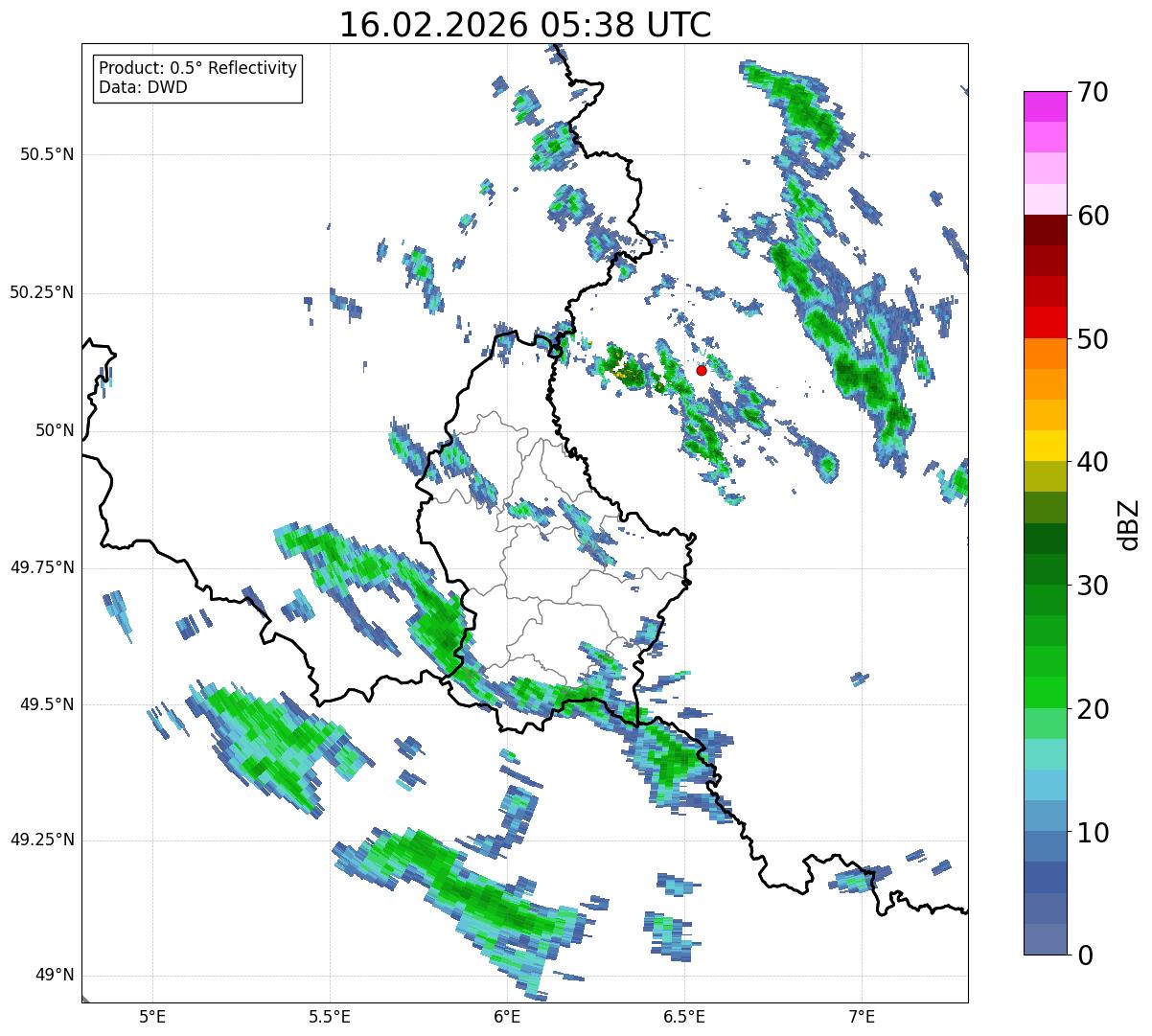The image size is (1152, 1036).
Task: Click the 6°E longitude label
Action: coord(507,1016)
